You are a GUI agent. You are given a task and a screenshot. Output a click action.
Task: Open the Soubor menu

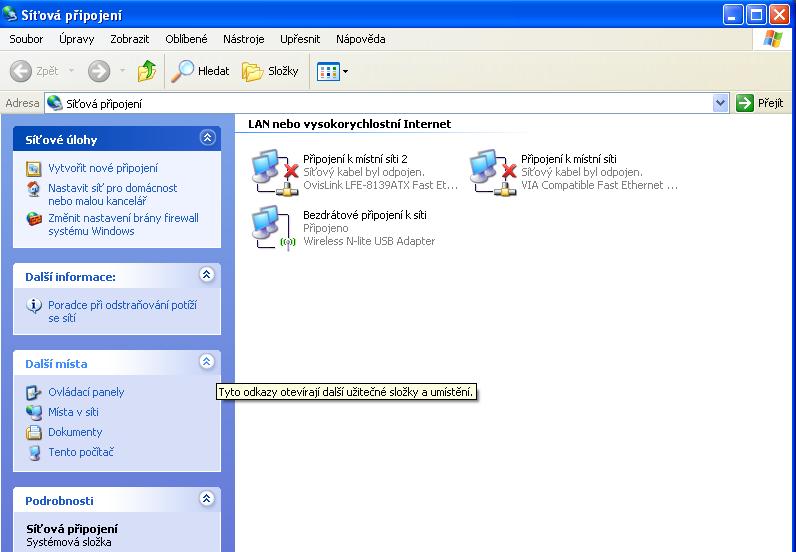tap(26, 39)
